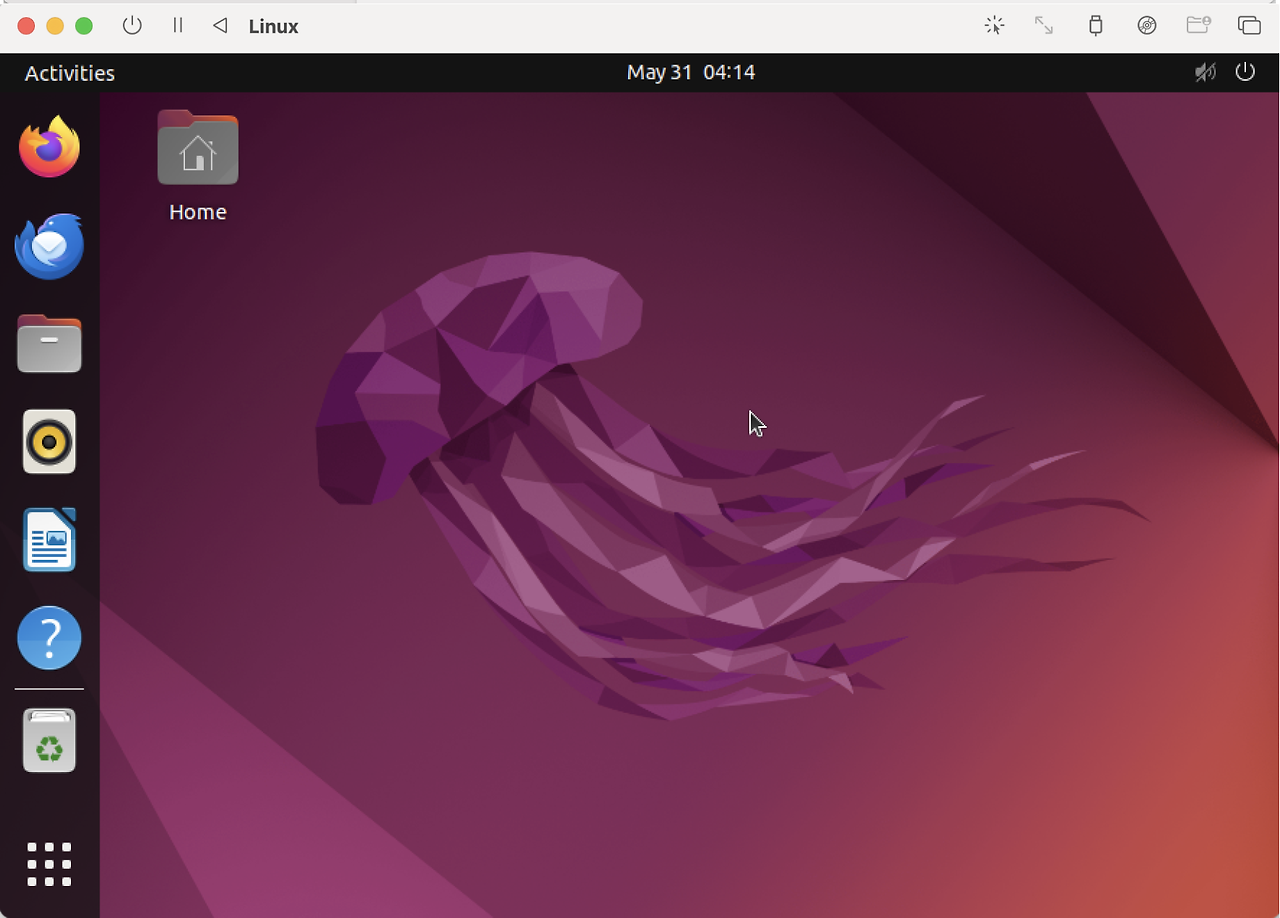This screenshot has width=1280, height=918.
Task: Launch Rhythmbox music player
Action: click(x=49, y=441)
